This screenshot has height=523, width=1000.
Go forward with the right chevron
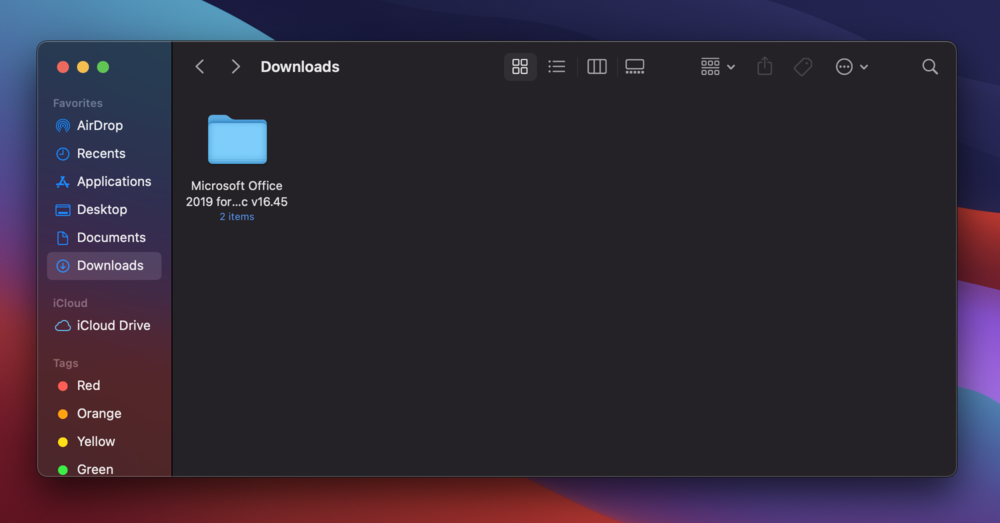point(235,67)
